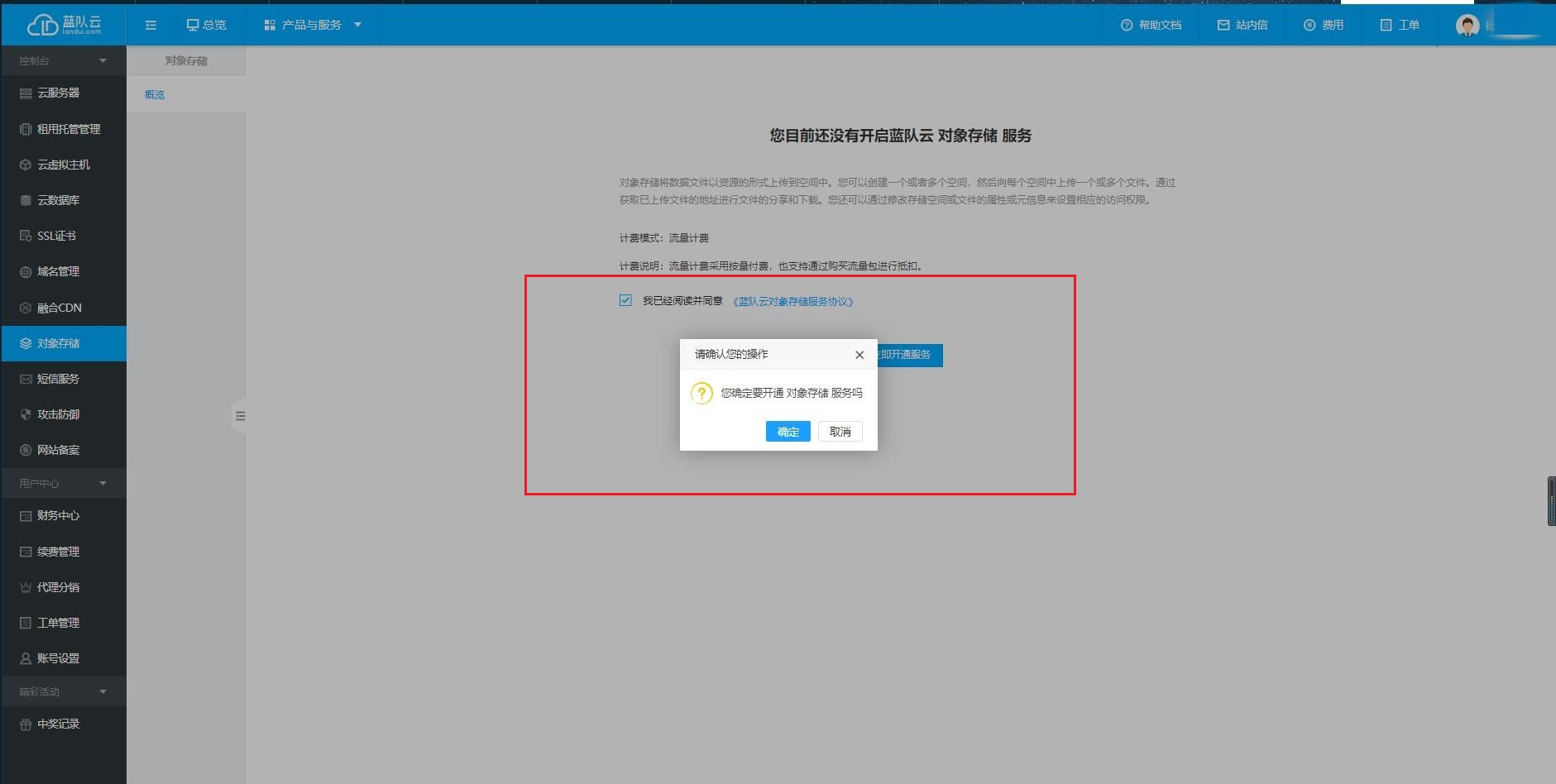Cancel the dialog with 取消 button
This screenshot has height=784, width=1556.
pyautogui.click(x=840, y=432)
